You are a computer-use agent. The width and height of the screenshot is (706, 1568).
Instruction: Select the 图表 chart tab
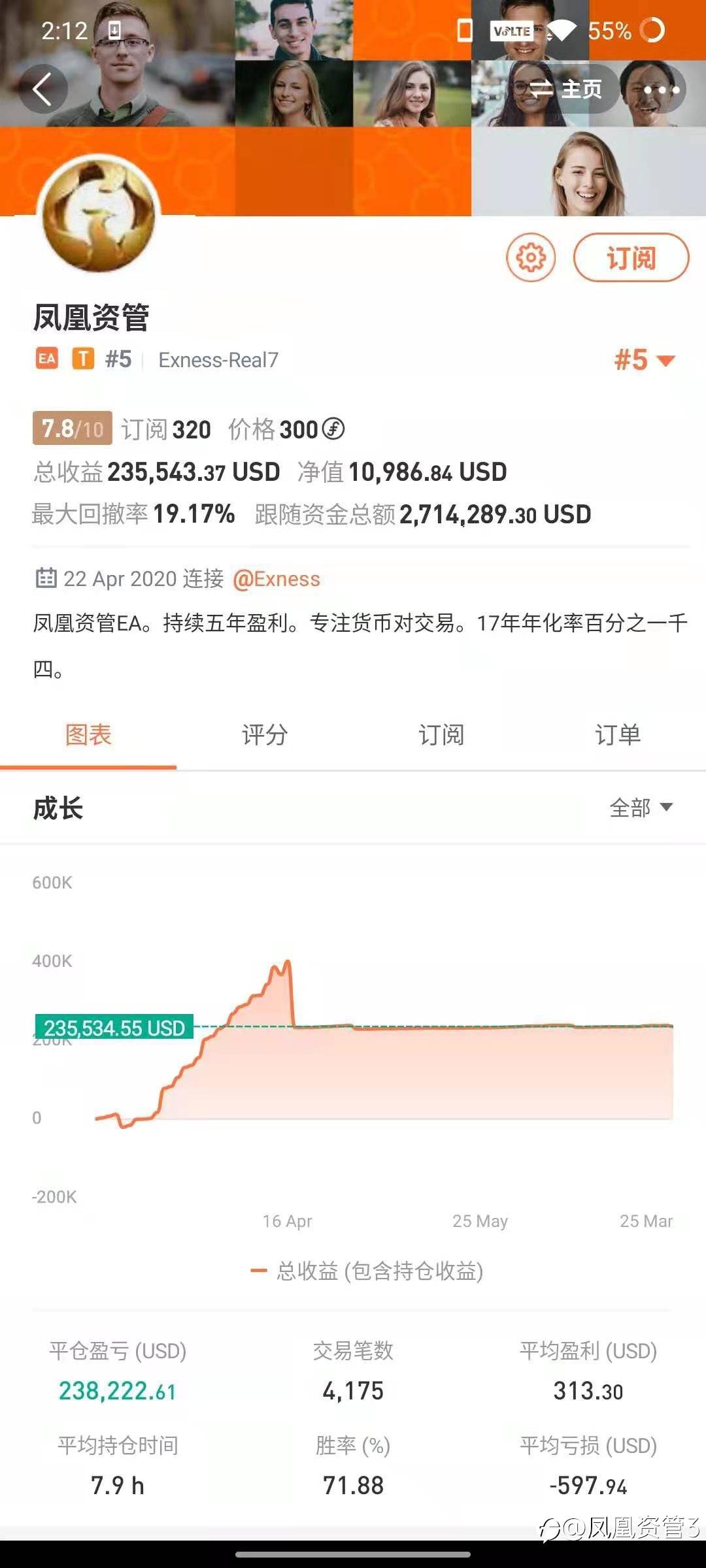coord(88,735)
